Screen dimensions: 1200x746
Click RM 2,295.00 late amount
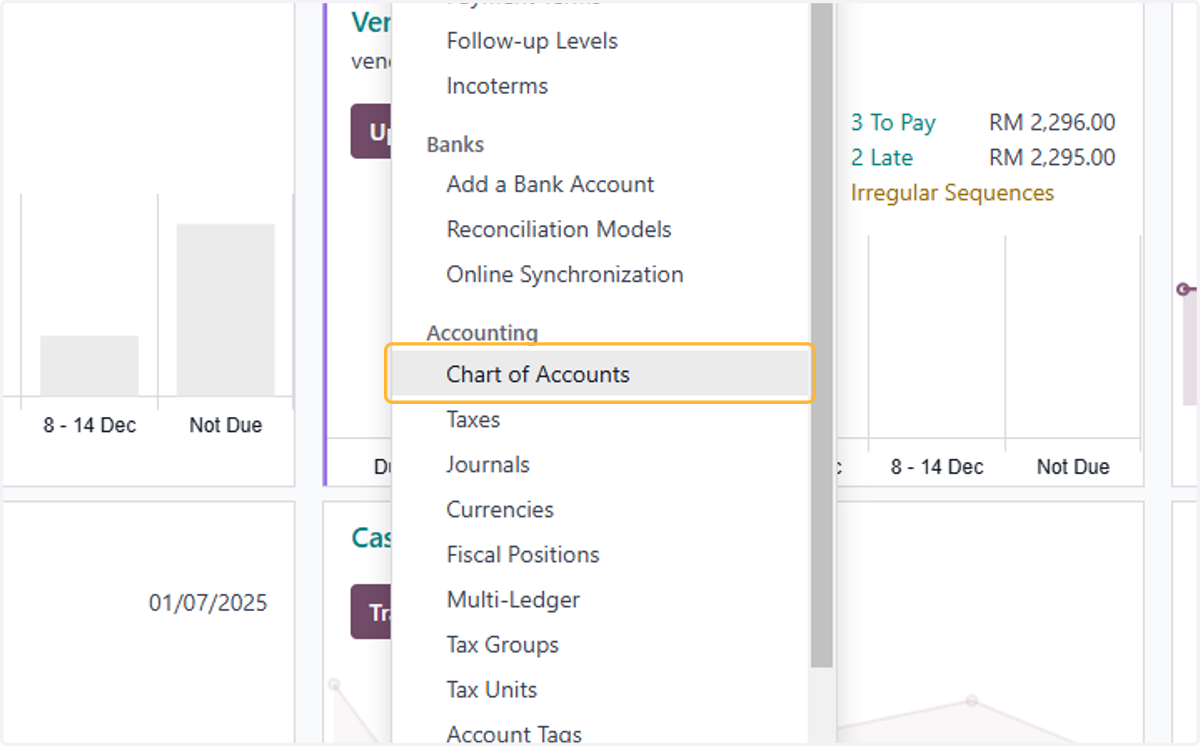pyautogui.click(x=1052, y=158)
